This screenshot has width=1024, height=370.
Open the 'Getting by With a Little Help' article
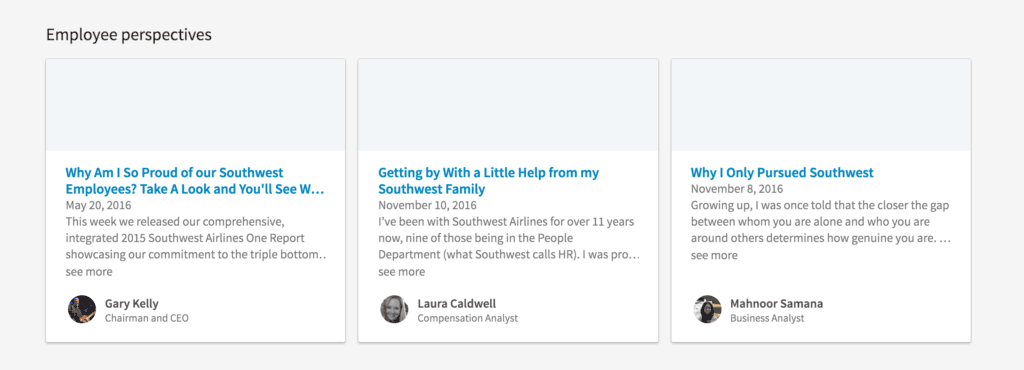pos(488,181)
